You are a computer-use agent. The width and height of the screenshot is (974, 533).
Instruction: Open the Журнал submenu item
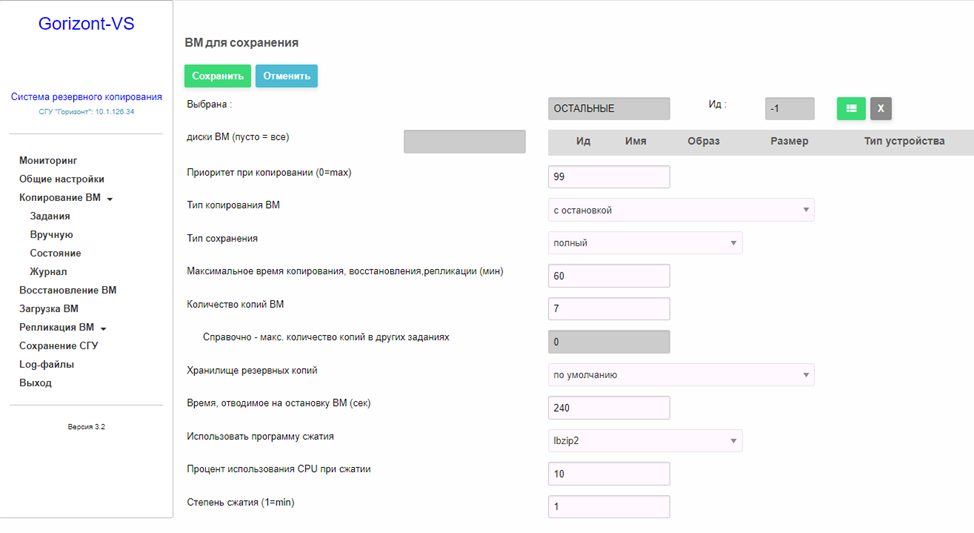48,271
